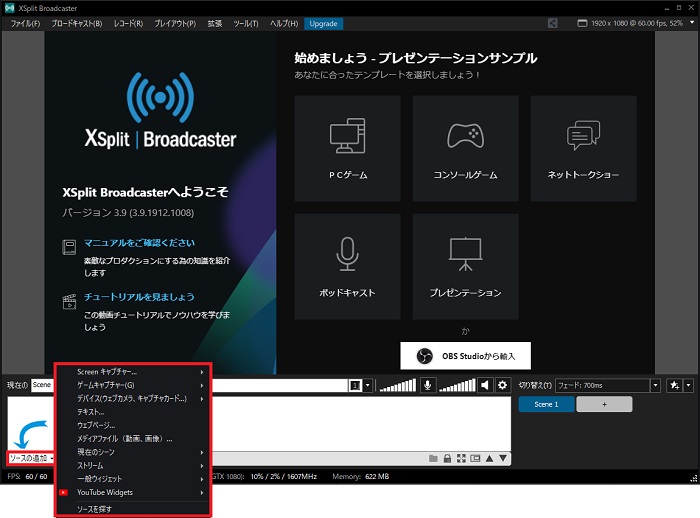This screenshot has width=700, height=518.
Task: Expand the 一般ウィジェット submenu
Action: [133, 479]
